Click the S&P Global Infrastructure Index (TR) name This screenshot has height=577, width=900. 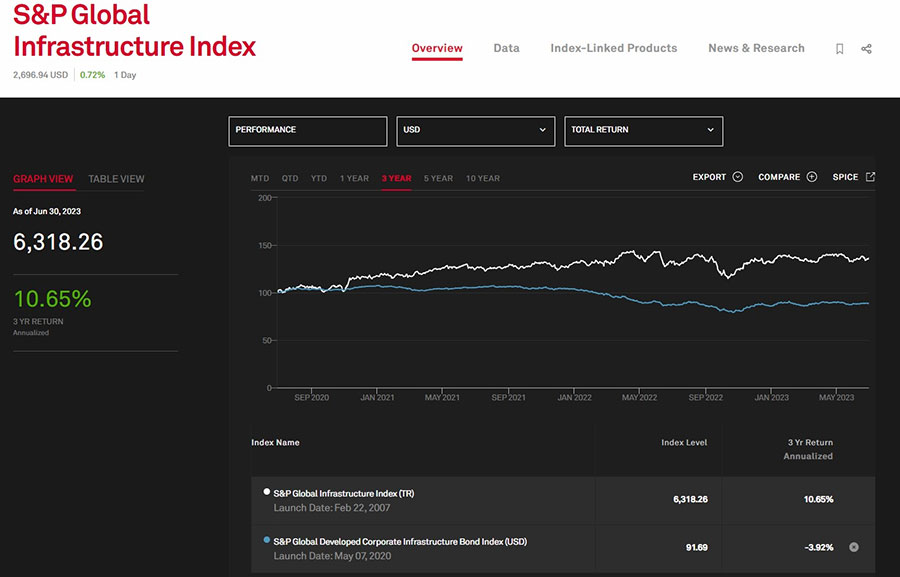343,493
